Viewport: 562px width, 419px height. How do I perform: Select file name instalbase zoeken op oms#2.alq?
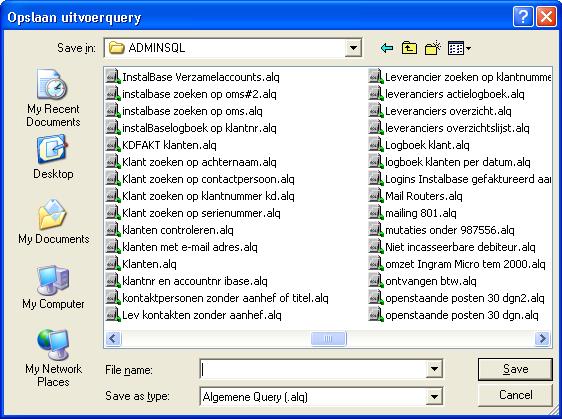click(199, 94)
